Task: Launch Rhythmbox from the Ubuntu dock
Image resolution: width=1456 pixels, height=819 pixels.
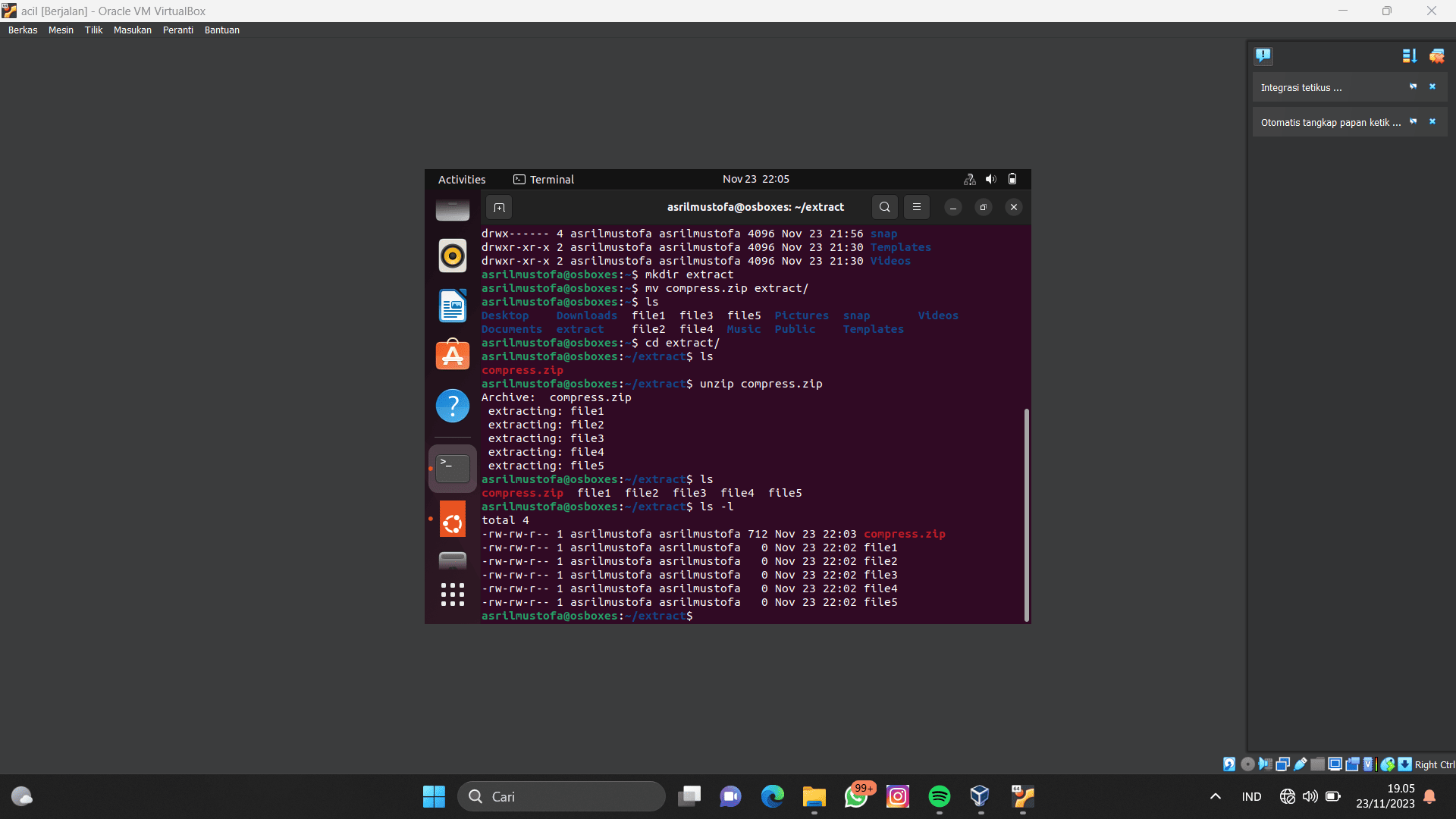Action: click(453, 256)
